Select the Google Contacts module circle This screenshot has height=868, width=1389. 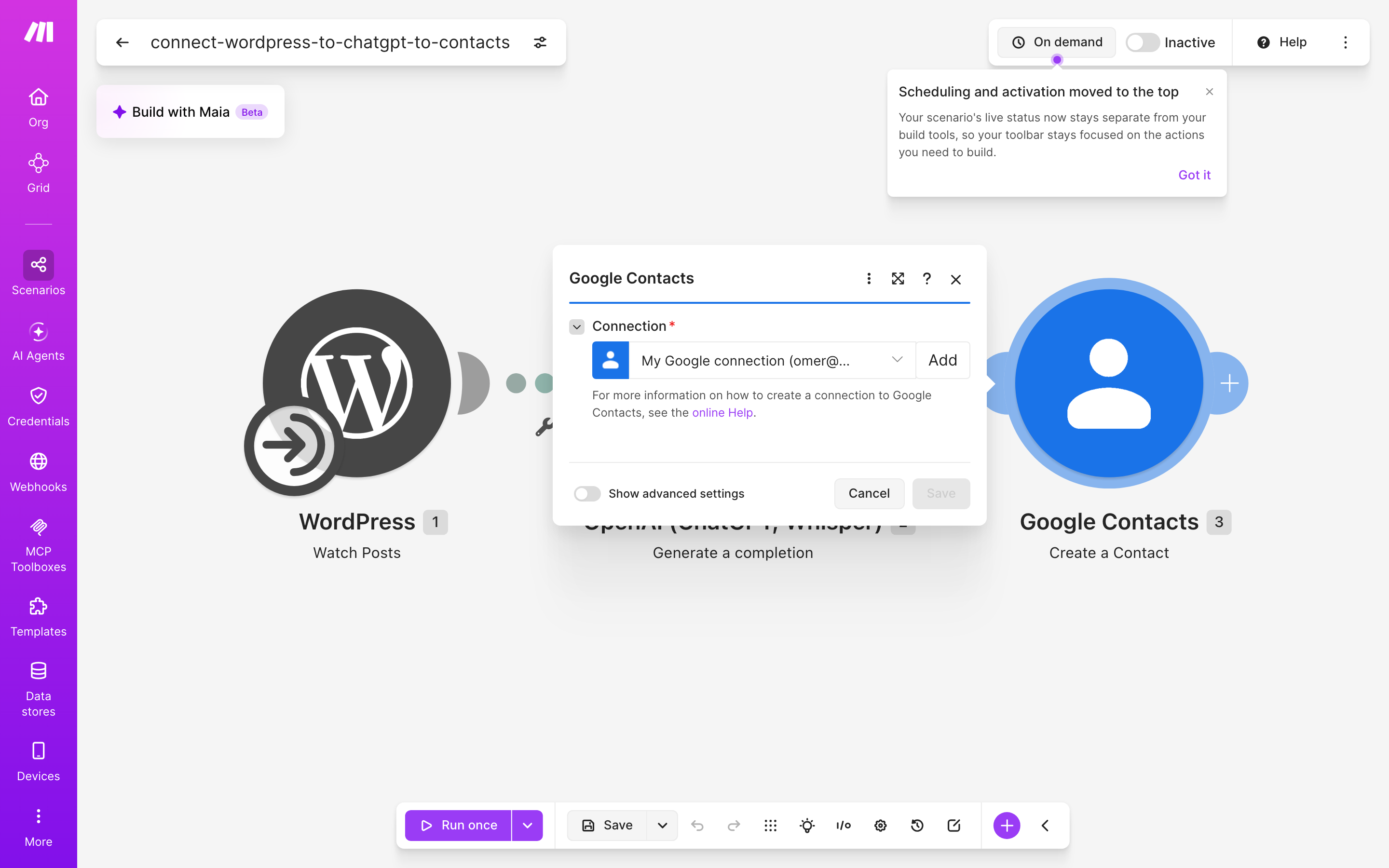point(1109,383)
